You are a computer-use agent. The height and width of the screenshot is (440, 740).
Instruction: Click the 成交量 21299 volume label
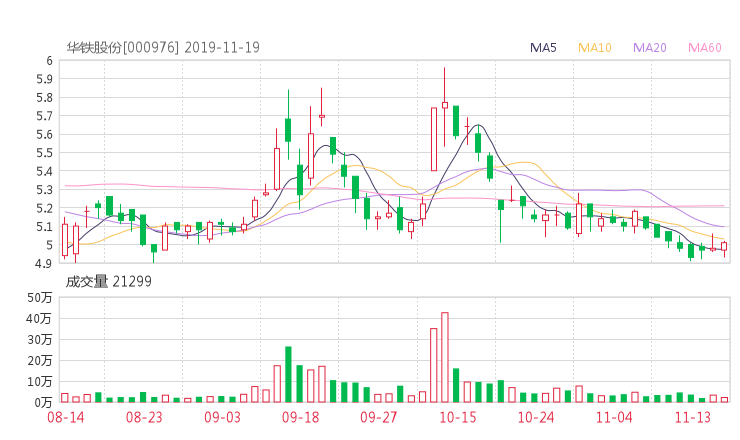point(109,281)
